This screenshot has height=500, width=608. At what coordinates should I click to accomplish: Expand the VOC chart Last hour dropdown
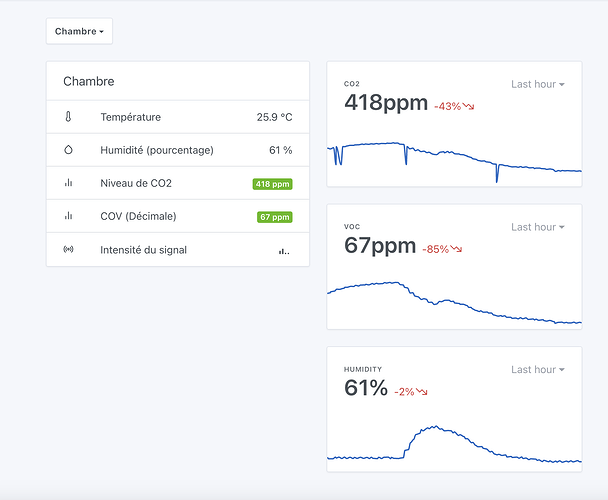(x=537, y=227)
